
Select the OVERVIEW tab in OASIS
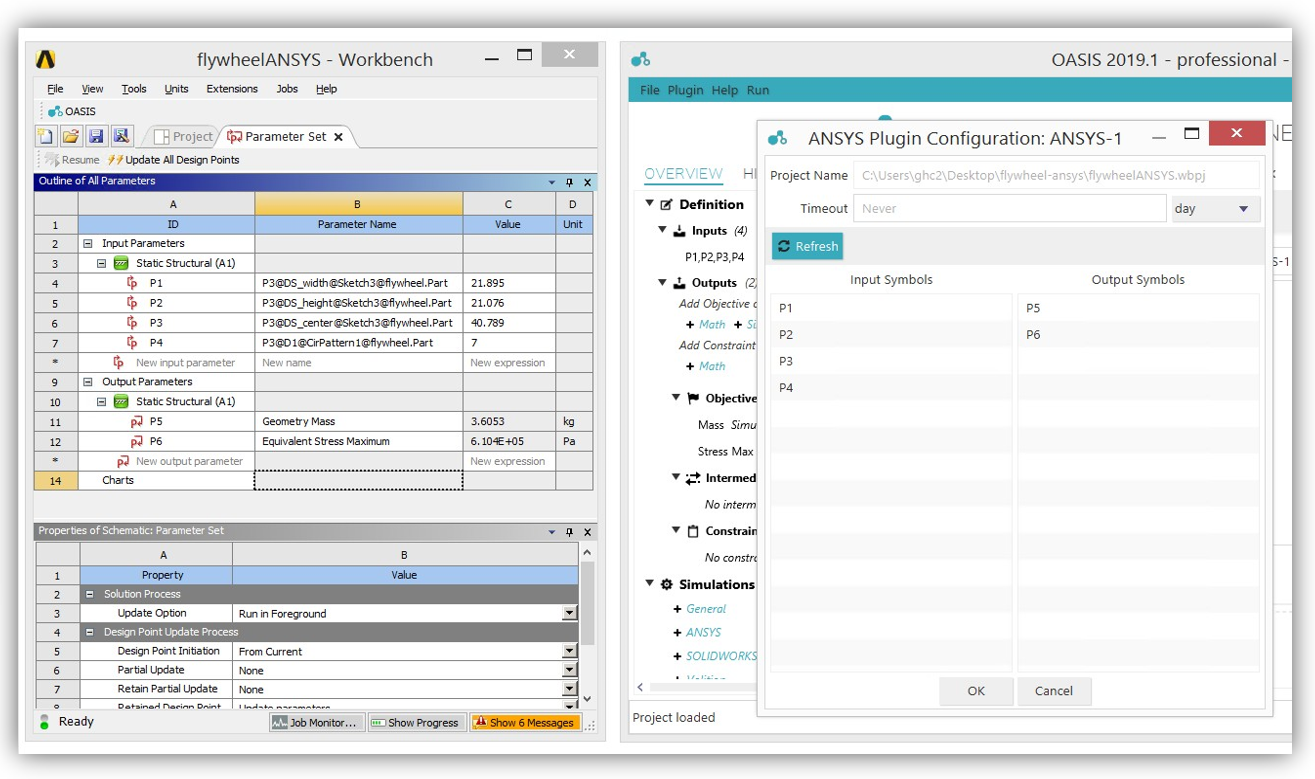click(x=683, y=174)
